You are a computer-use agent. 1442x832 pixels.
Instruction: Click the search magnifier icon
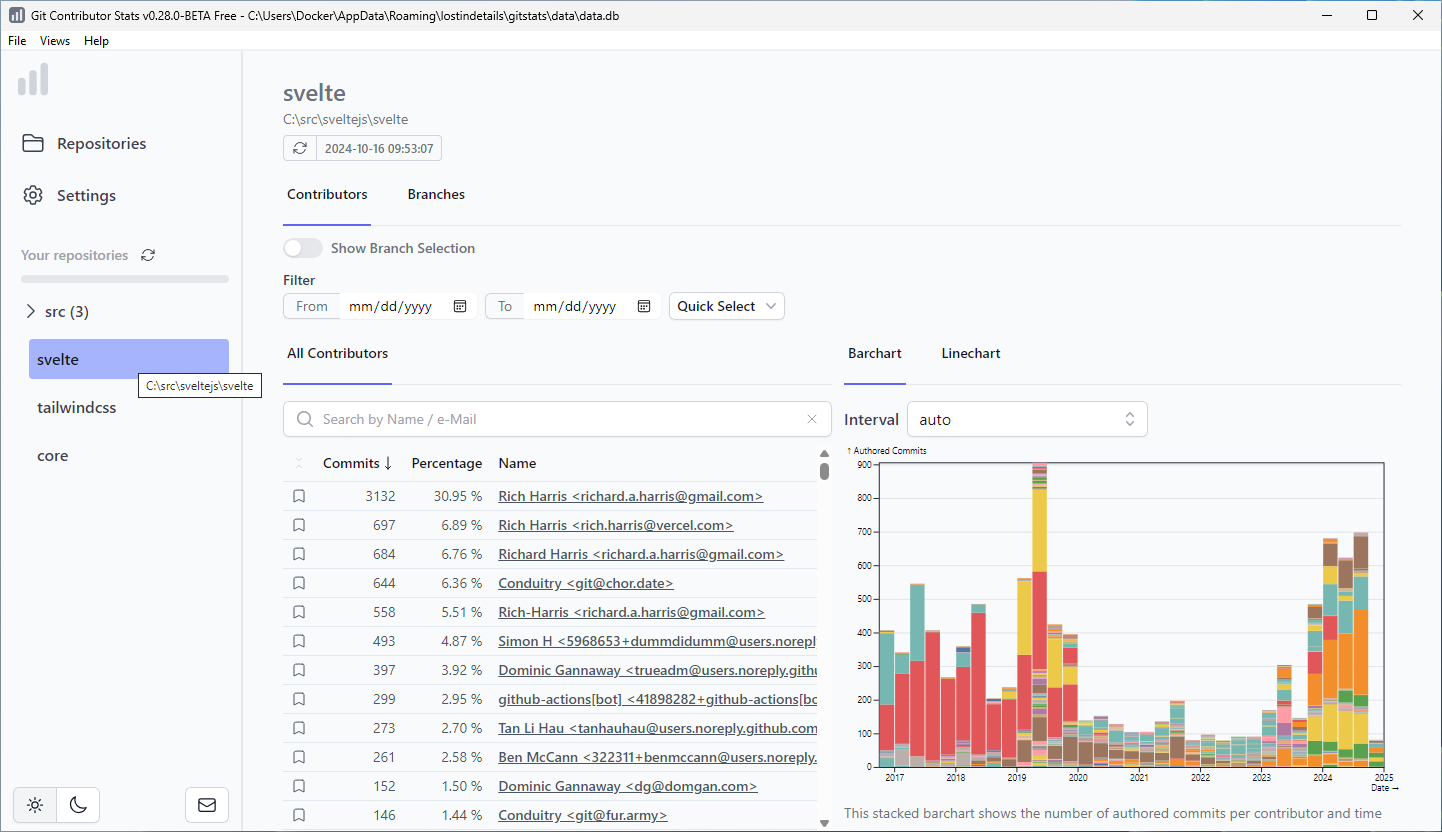(x=303, y=419)
